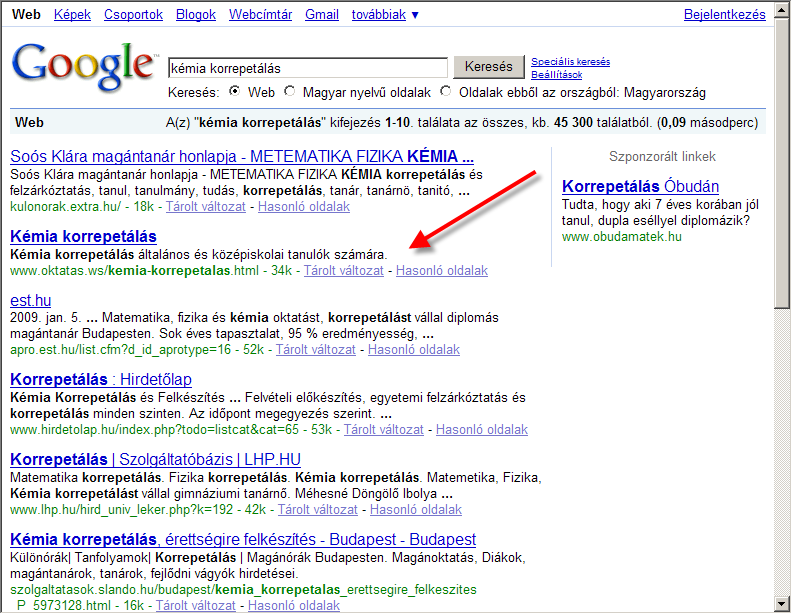Open Hasonló oldalak for hirdetolap.hu result
792x614 pixels.
(x=482, y=430)
